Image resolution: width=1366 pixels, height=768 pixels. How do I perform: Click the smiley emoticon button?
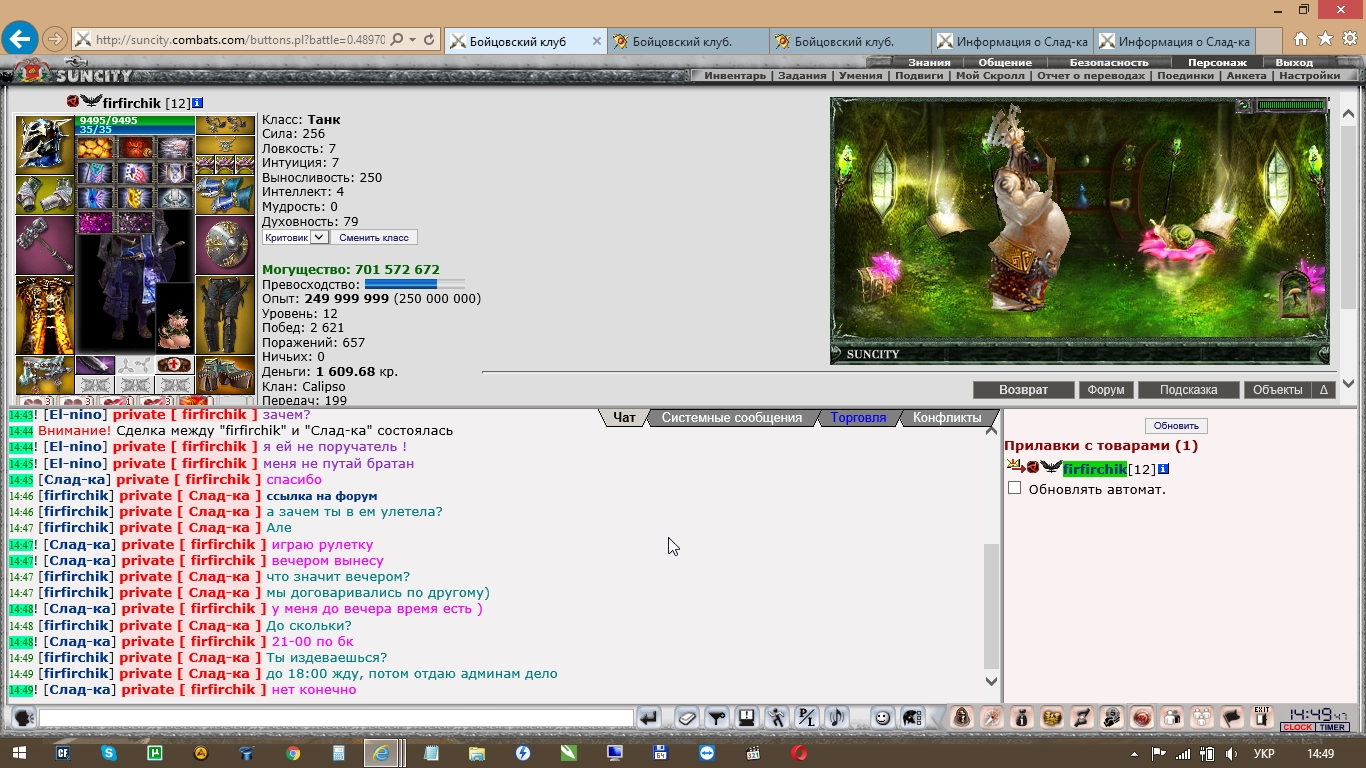882,717
